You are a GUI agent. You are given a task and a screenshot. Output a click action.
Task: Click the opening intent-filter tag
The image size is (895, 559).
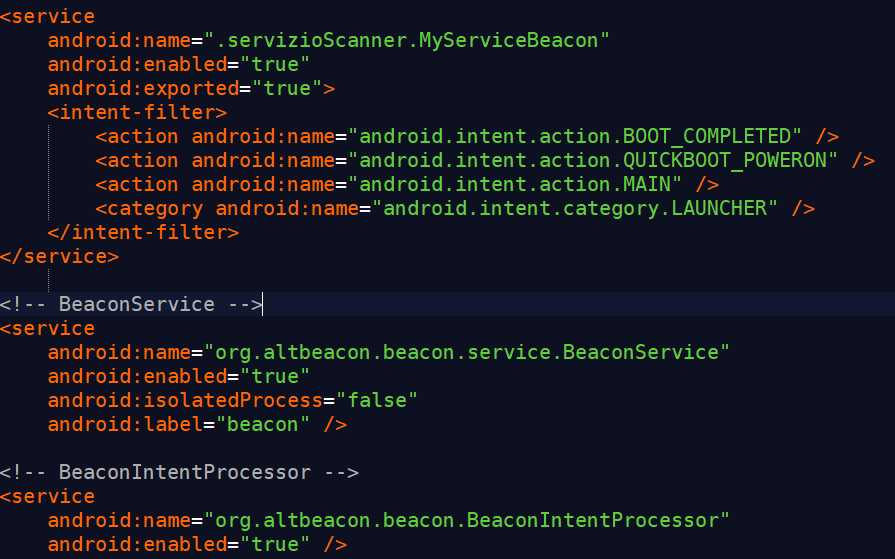[137, 112]
